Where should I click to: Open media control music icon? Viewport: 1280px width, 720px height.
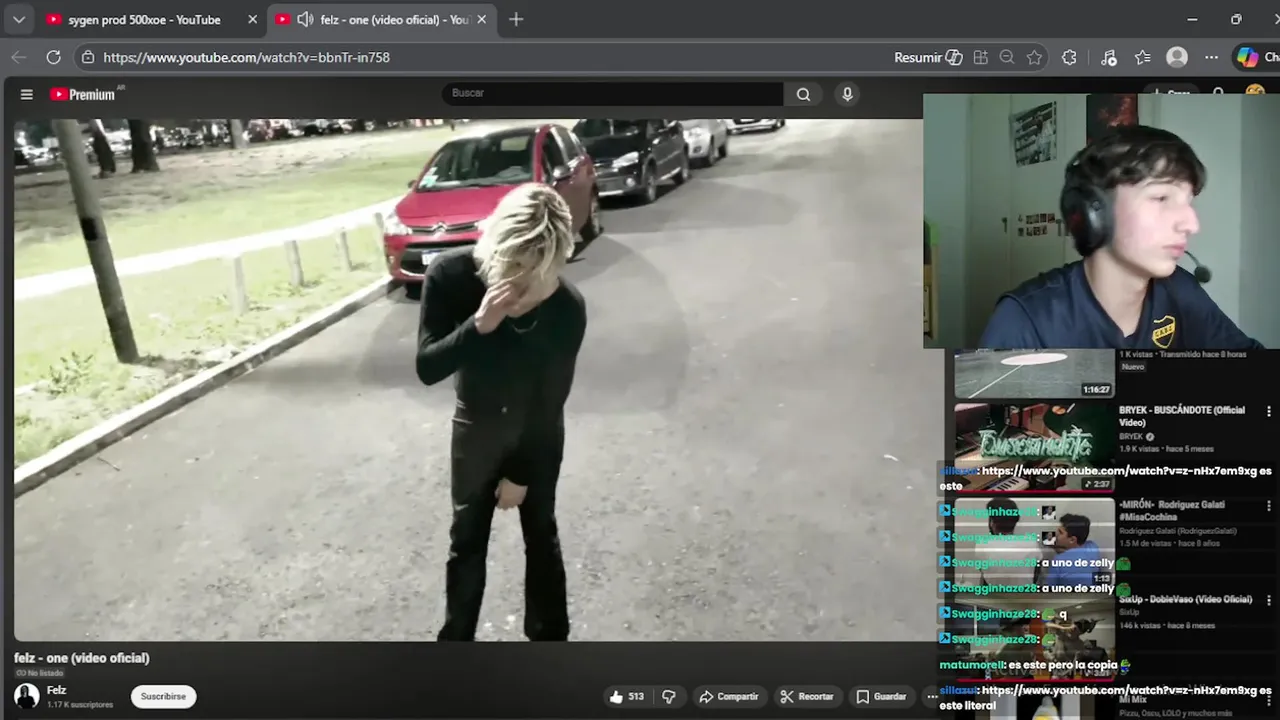click(1108, 57)
